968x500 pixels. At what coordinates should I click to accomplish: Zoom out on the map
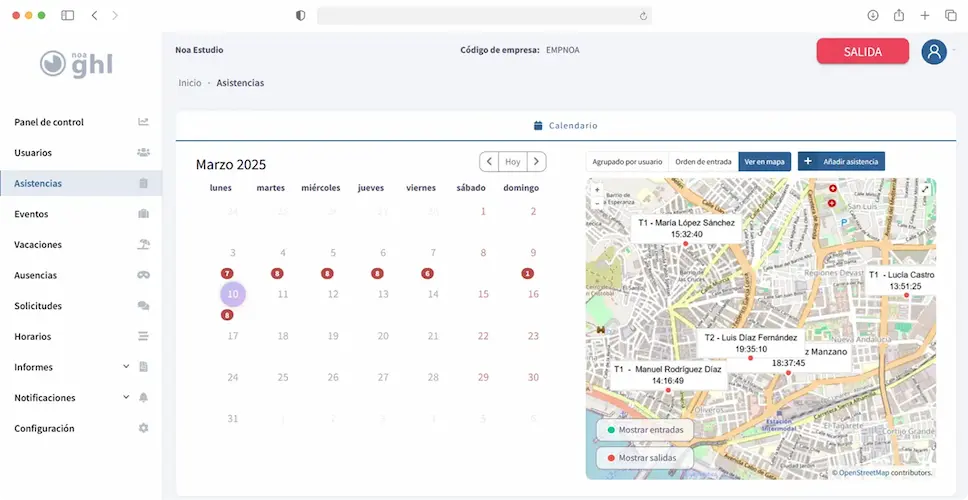[x=597, y=202]
